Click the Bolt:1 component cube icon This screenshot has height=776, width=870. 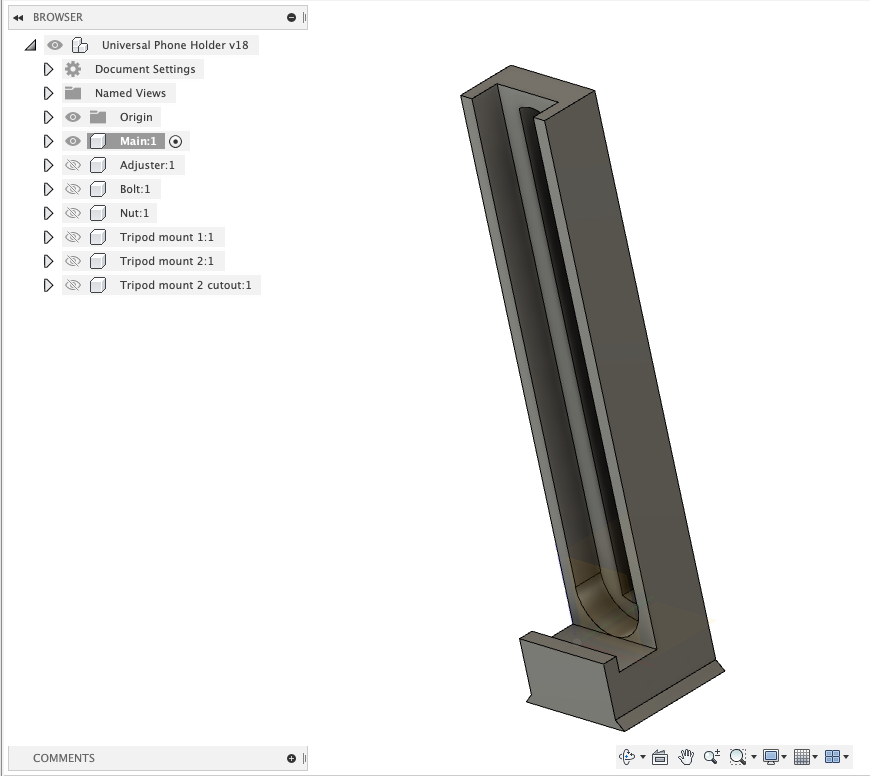pyautogui.click(x=98, y=189)
